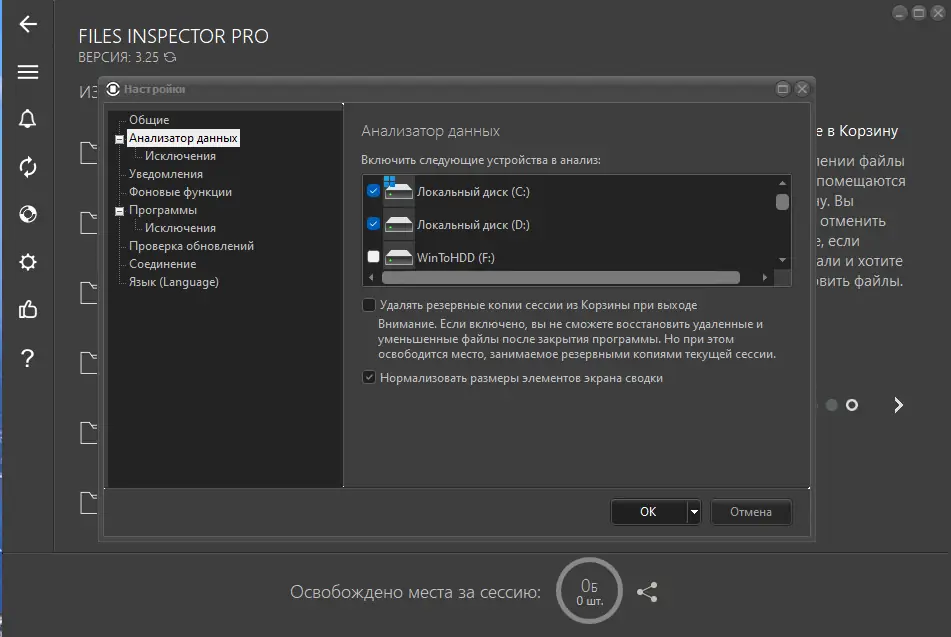Click device list scroll up arrow
951x637 pixels.
pos(782,183)
